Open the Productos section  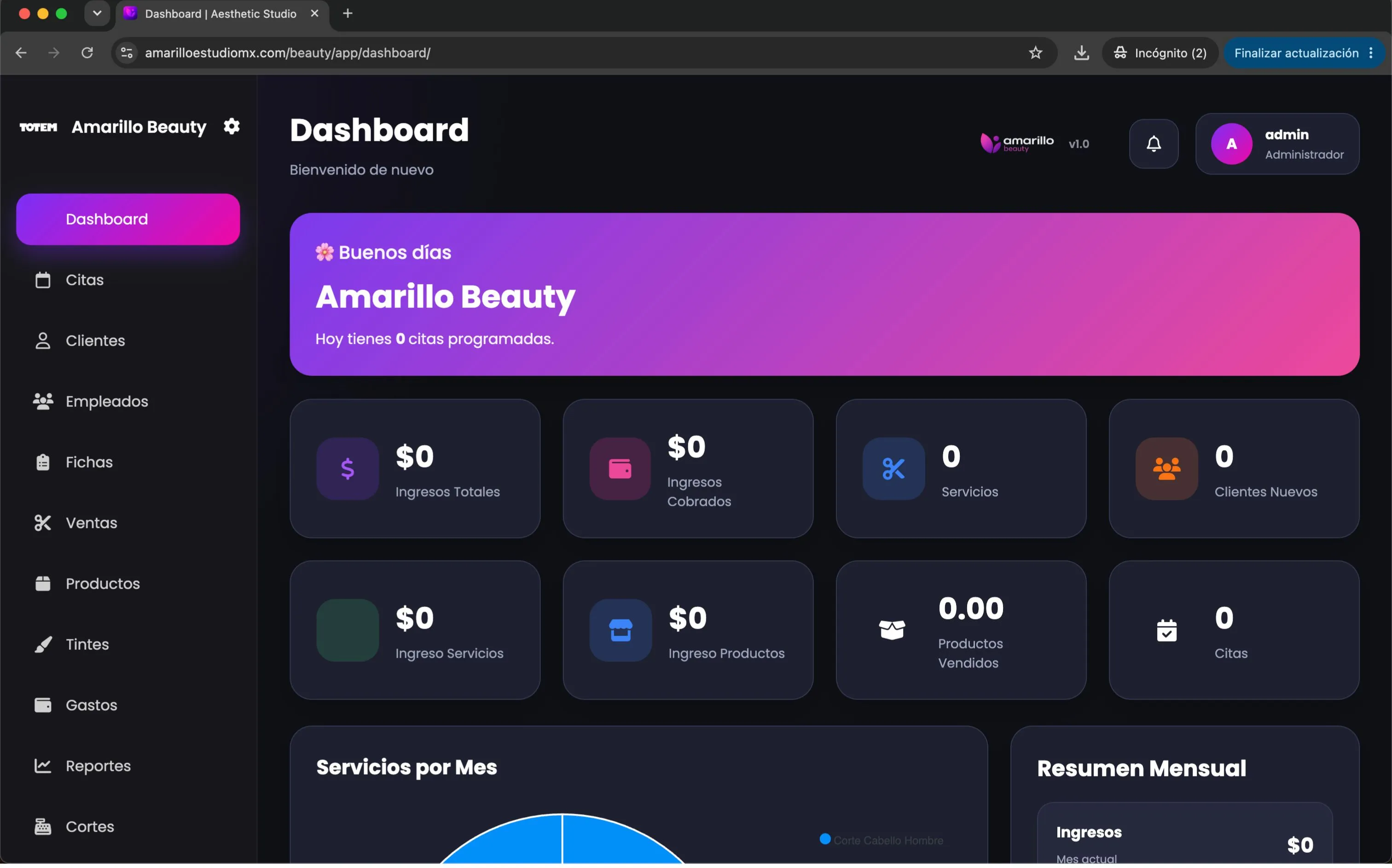pyautogui.click(x=128, y=584)
